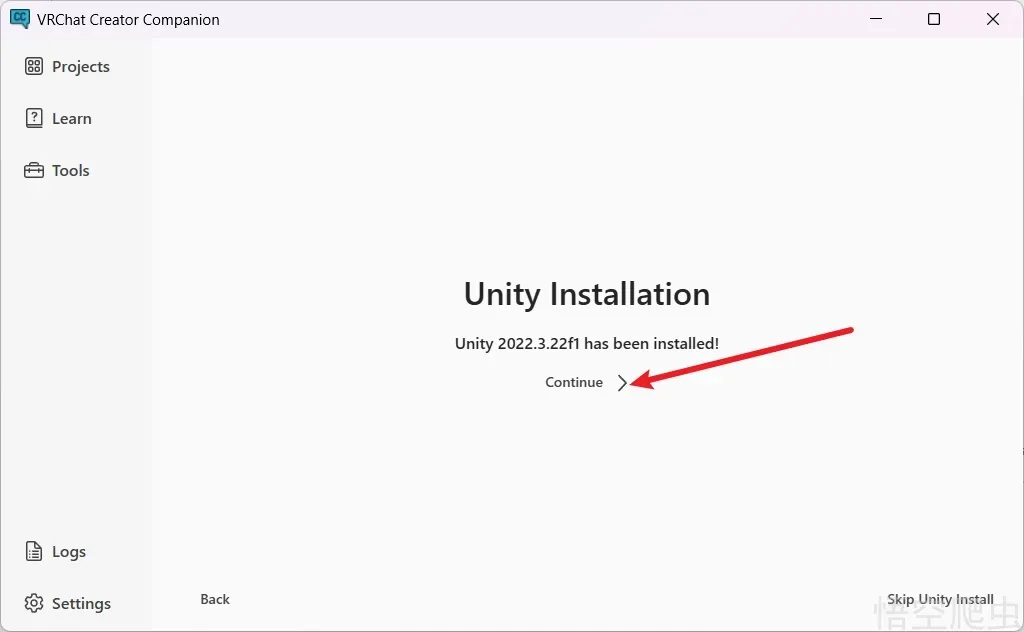Close the VRChat Creator Companion window

click(x=993, y=19)
